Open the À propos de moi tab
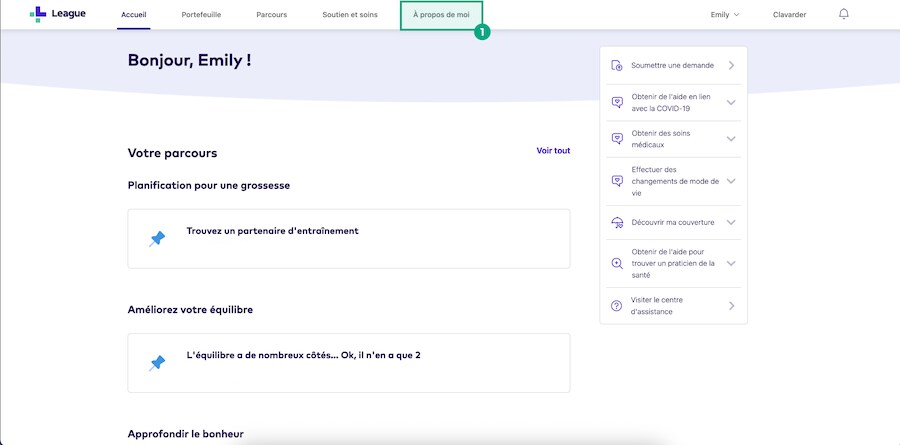This screenshot has width=900, height=445. coord(441,16)
